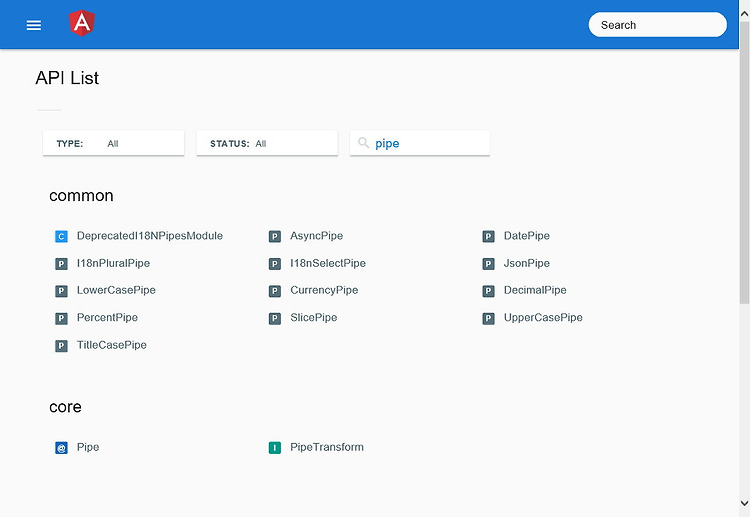Click the P icon beside AsyncPipe

[x=275, y=236]
